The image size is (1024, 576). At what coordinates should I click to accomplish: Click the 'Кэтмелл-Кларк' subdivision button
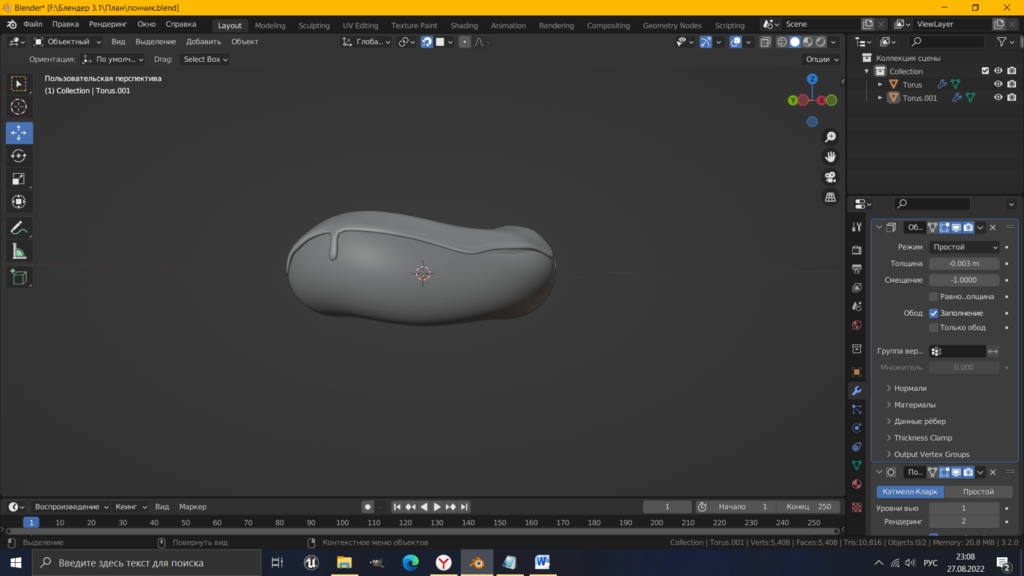[910, 492]
